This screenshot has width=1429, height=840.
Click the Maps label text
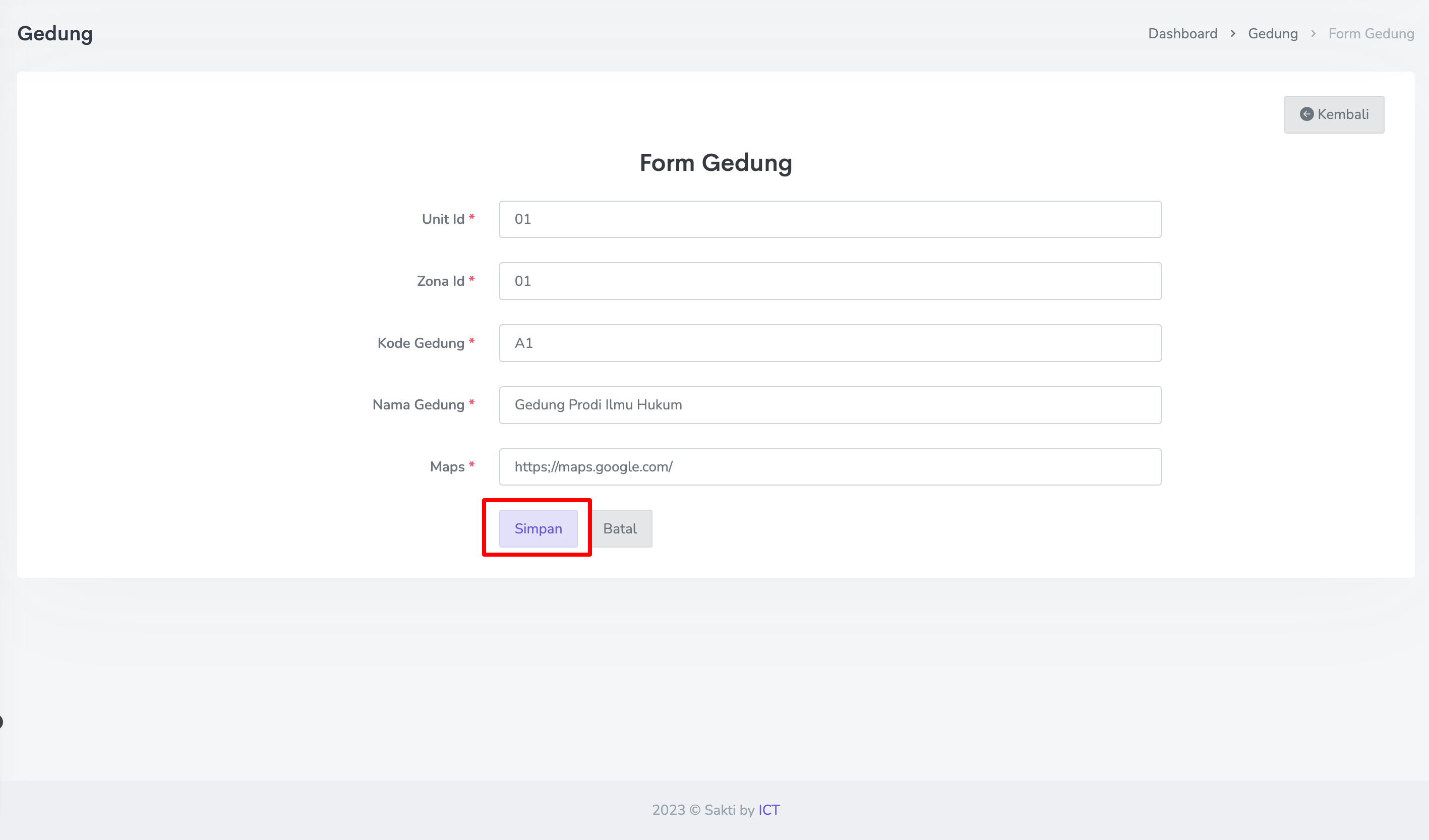point(447,467)
